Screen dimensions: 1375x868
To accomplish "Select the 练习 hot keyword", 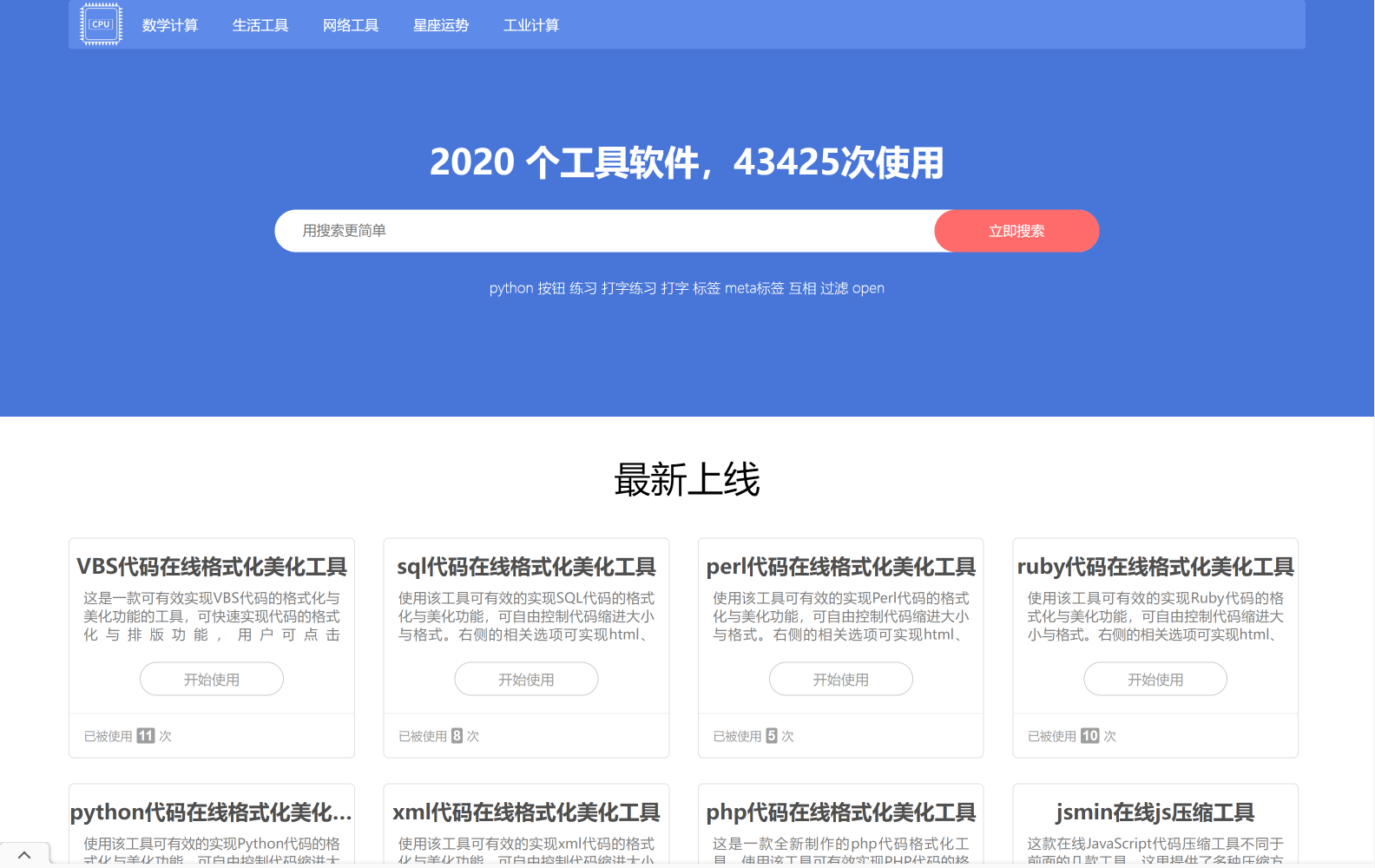I will pos(583,288).
